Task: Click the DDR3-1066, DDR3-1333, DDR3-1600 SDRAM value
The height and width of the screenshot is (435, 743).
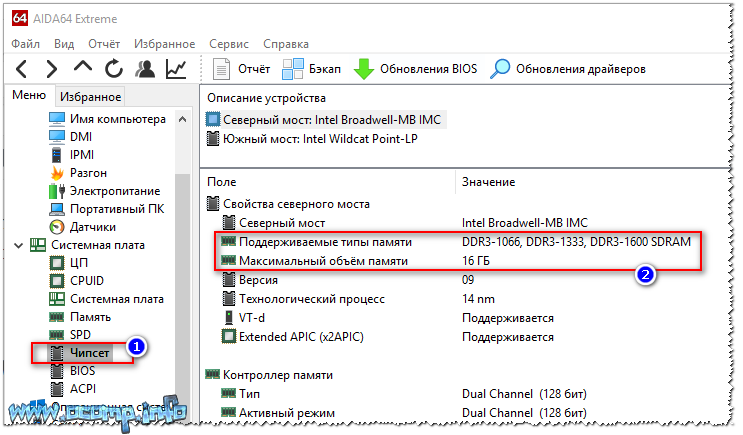Action: point(576,242)
